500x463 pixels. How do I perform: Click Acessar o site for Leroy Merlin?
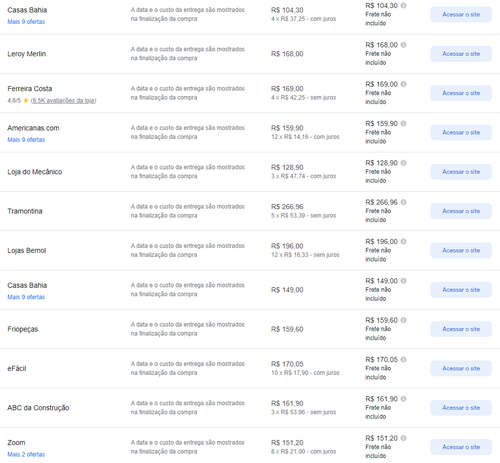pyautogui.click(x=461, y=54)
